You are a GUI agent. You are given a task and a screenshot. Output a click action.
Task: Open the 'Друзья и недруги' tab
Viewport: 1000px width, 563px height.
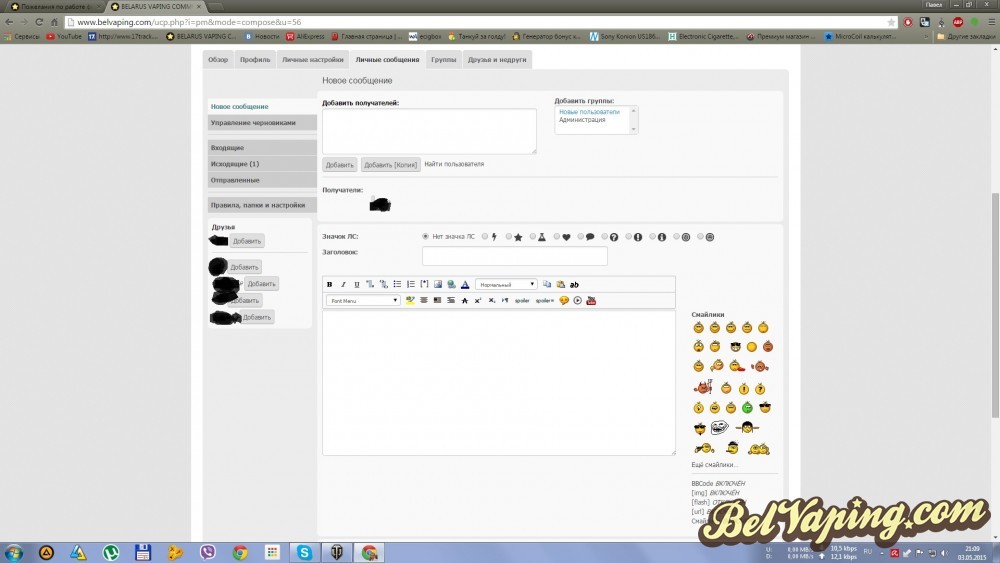click(497, 59)
